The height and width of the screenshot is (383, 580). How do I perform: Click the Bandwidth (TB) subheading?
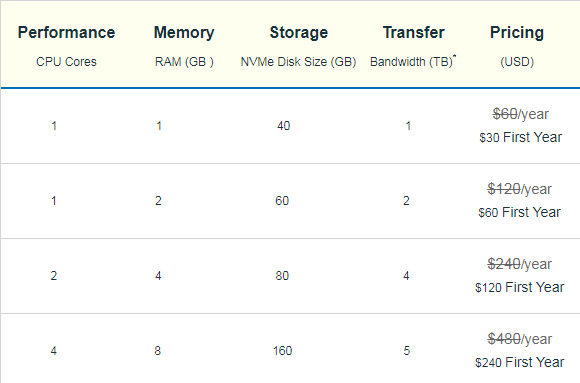[413, 61]
